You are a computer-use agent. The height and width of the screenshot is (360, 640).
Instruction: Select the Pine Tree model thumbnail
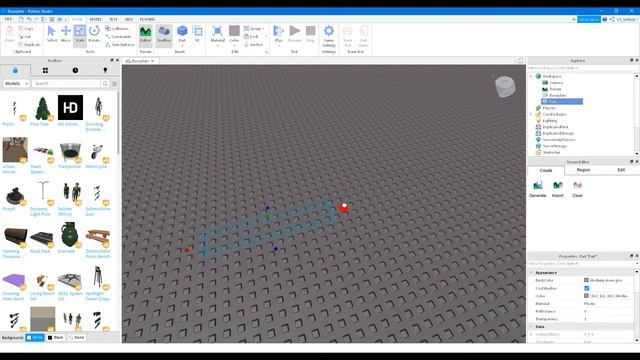(42, 108)
